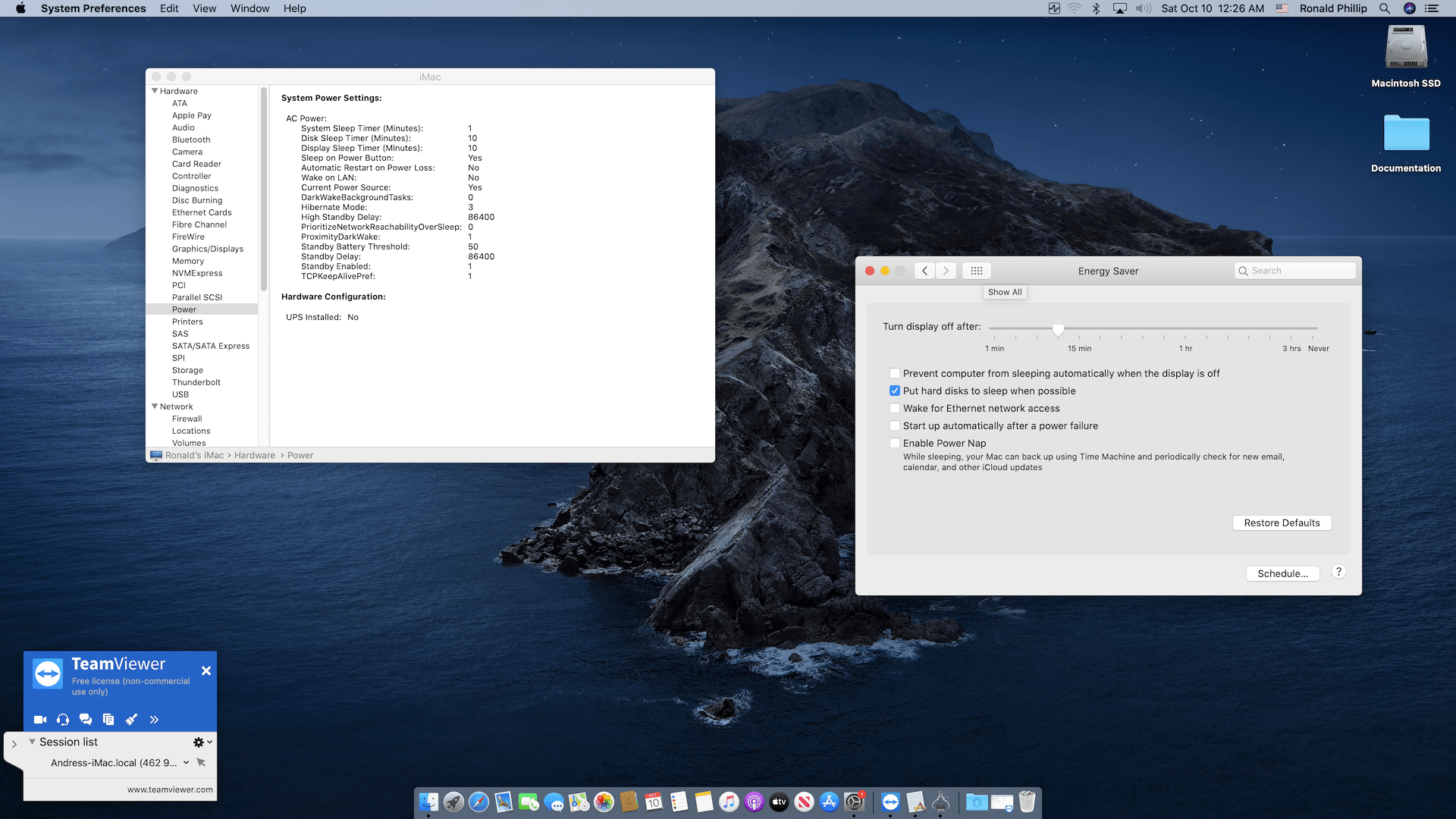Click the TeamViewer headset audio icon
The image size is (1456, 819).
[63, 720]
